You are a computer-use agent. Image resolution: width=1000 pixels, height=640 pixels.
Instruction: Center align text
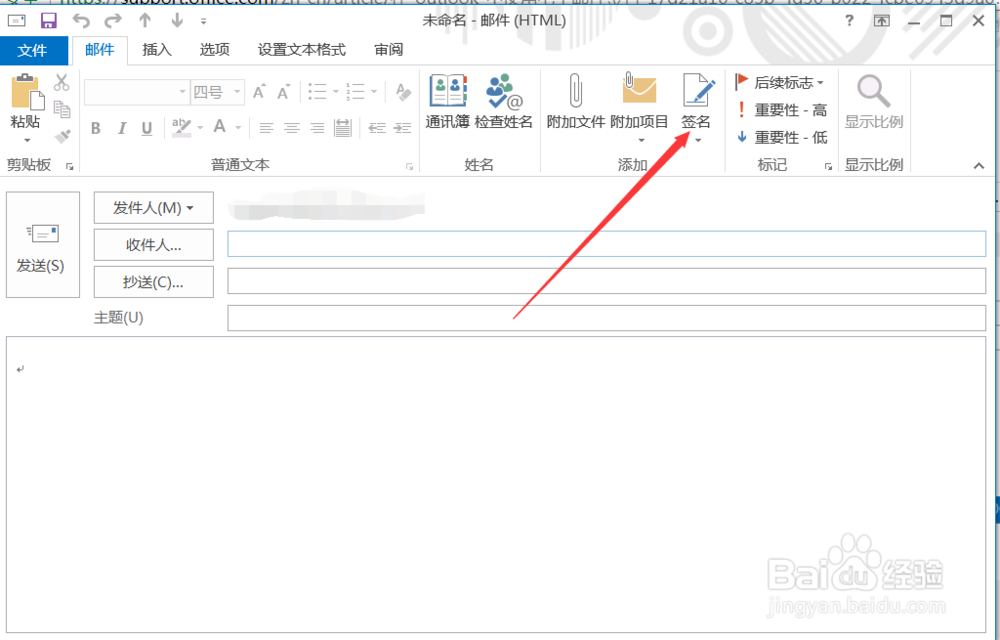point(291,128)
